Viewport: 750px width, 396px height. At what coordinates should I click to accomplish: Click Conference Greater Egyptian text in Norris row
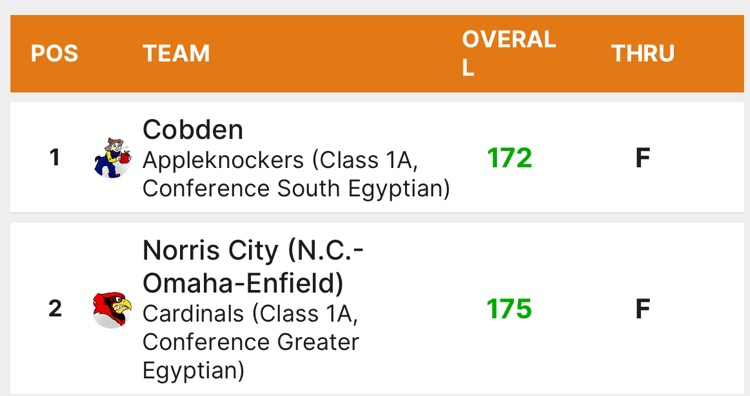(x=251, y=356)
